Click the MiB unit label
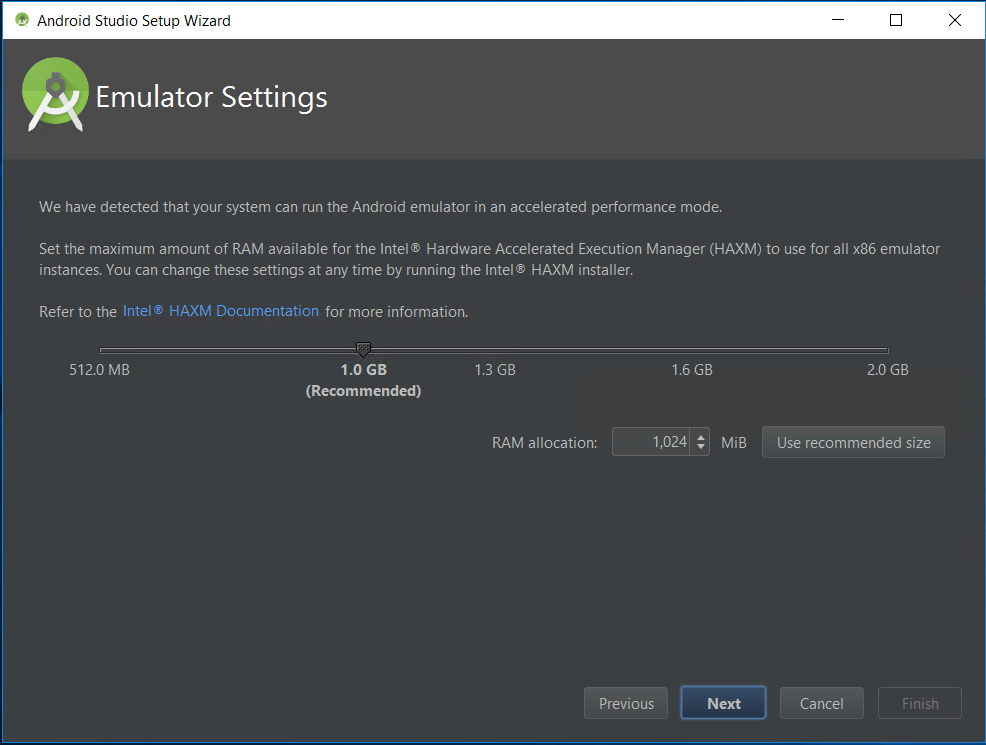Image resolution: width=986 pixels, height=745 pixels. (x=733, y=443)
